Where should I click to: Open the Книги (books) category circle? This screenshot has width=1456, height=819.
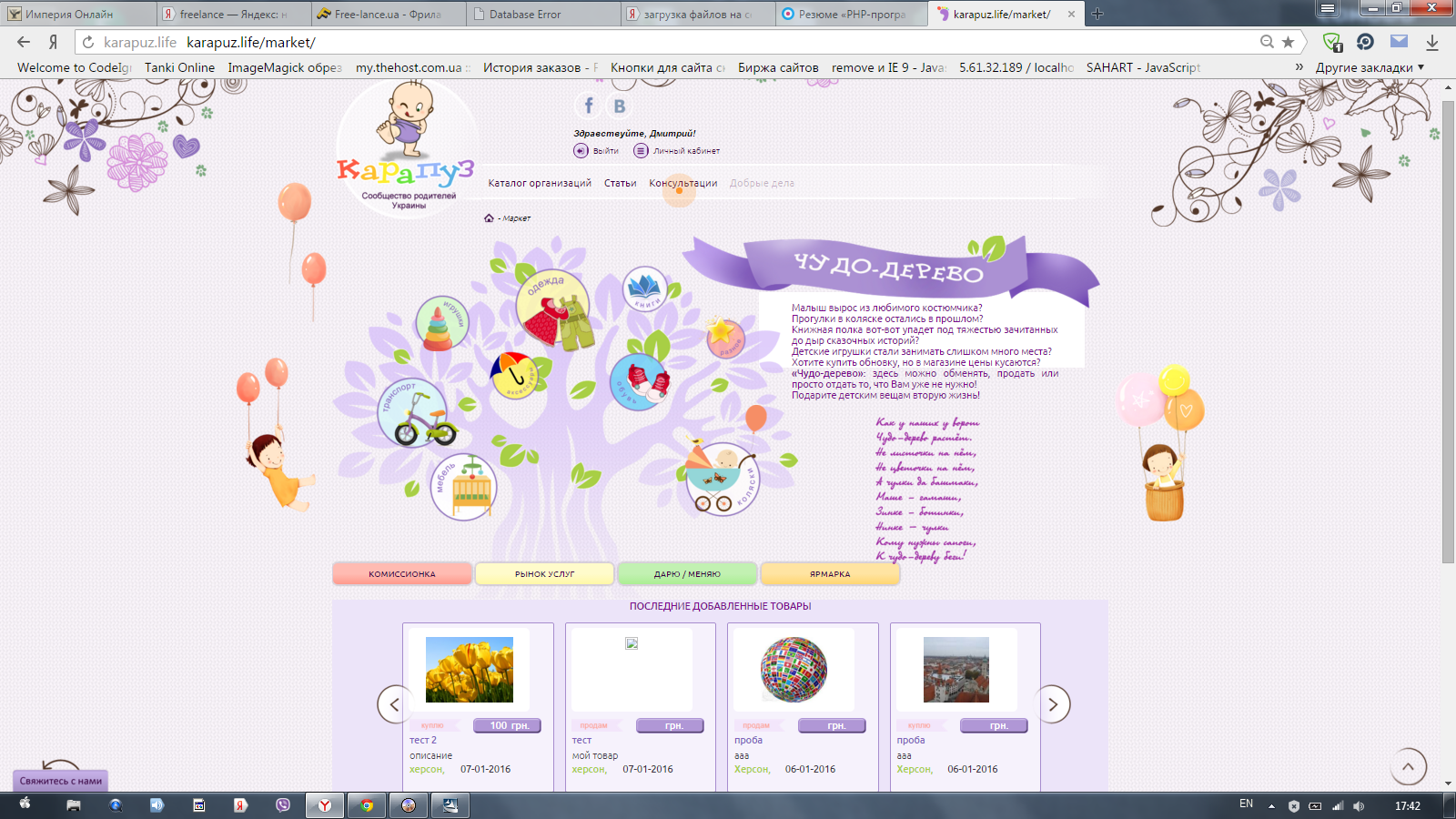coord(645,290)
